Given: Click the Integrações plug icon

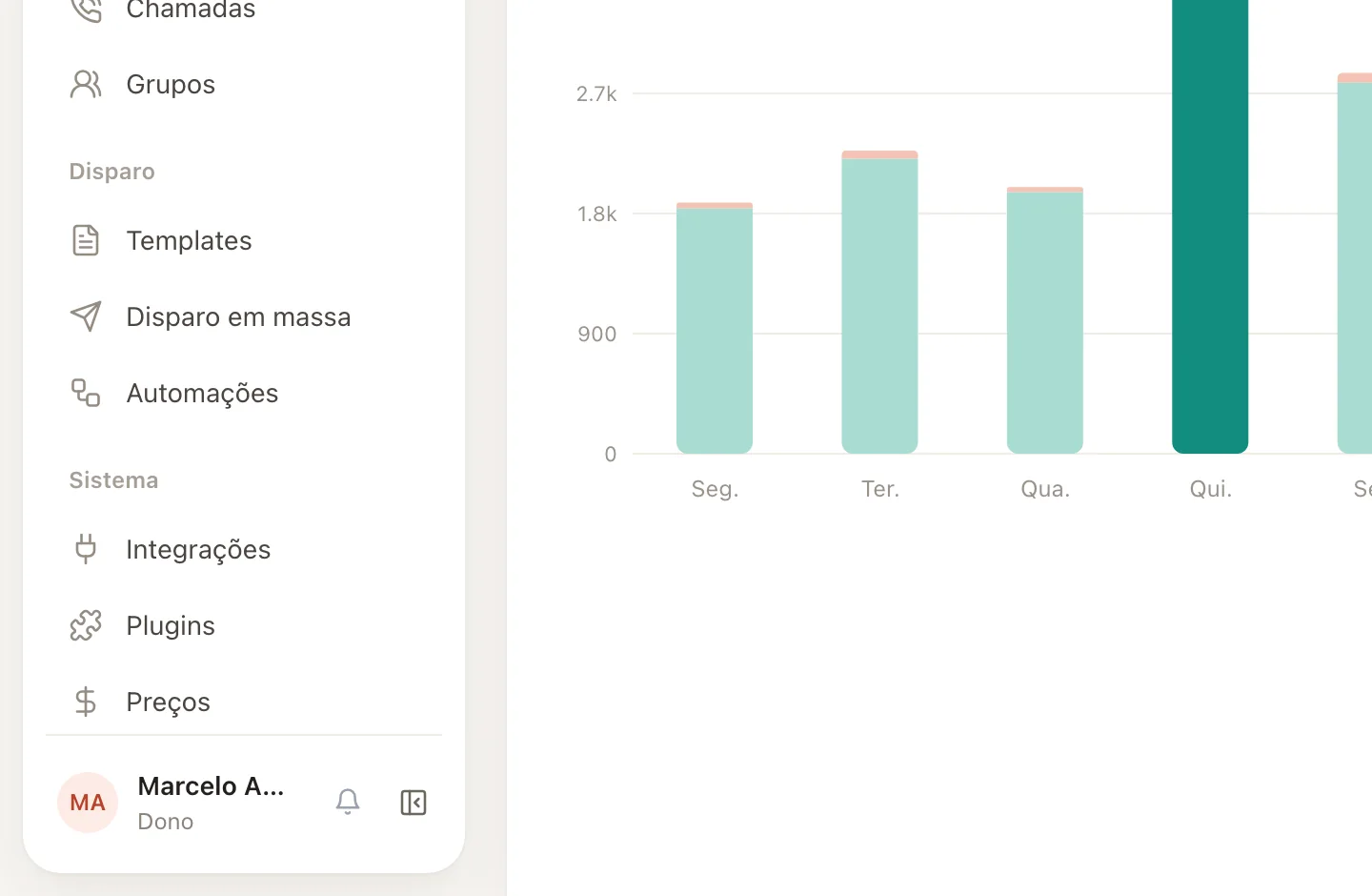Looking at the screenshot, I should pyautogui.click(x=86, y=549).
